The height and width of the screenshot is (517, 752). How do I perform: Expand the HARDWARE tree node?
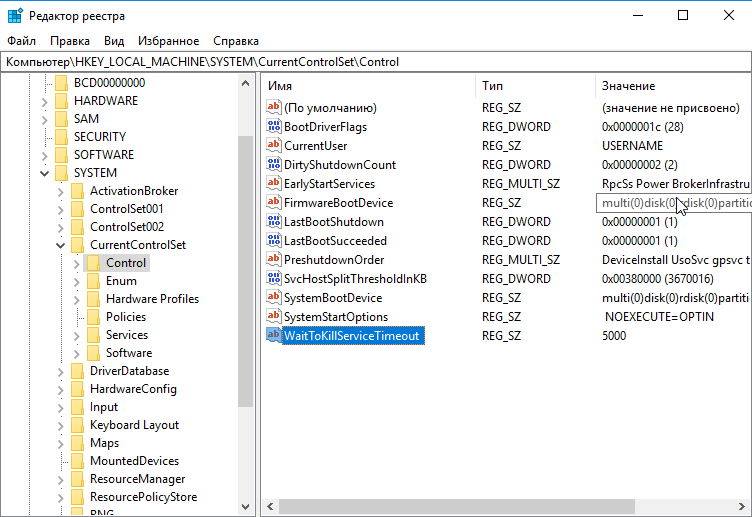click(45, 102)
